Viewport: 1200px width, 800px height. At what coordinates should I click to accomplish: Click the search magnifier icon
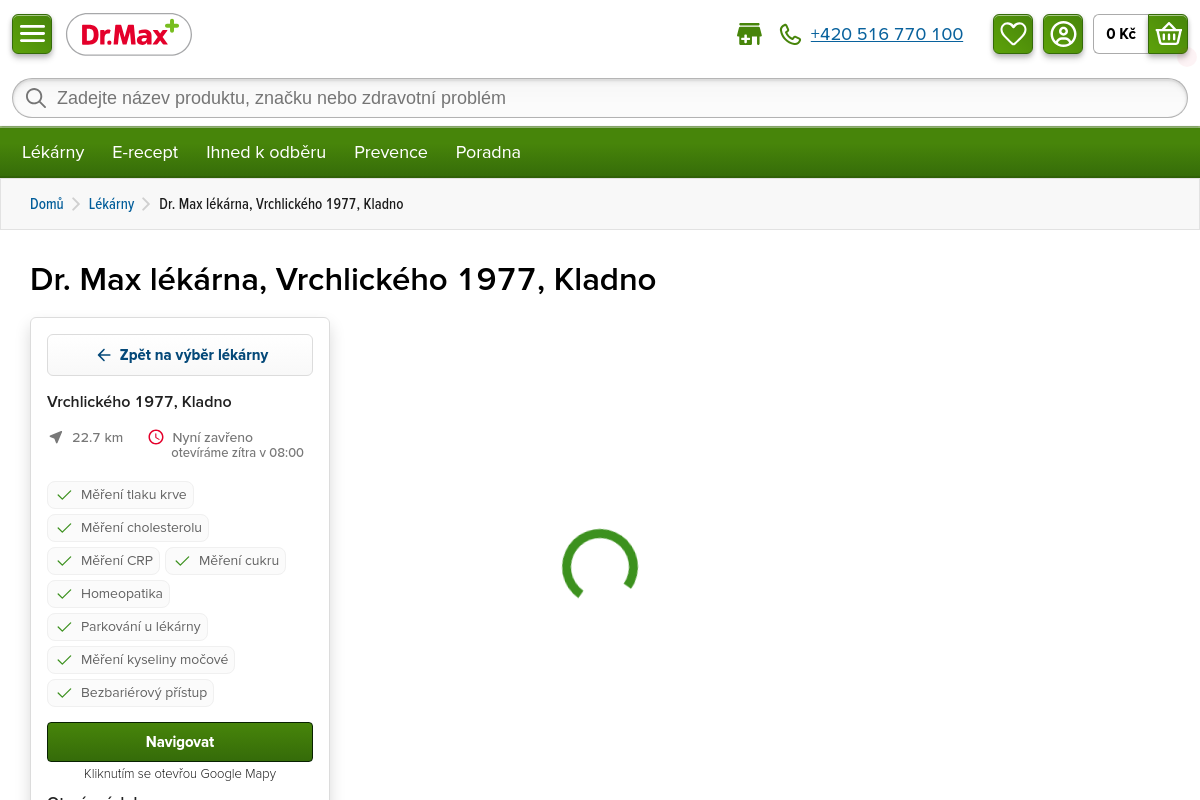36,98
